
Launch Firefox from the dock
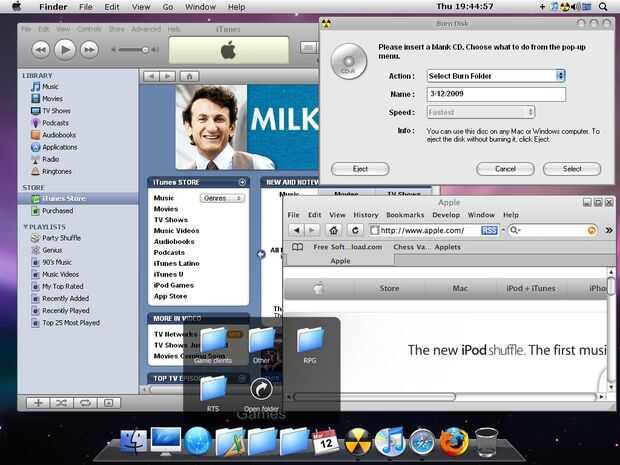(x=454, y=441)
